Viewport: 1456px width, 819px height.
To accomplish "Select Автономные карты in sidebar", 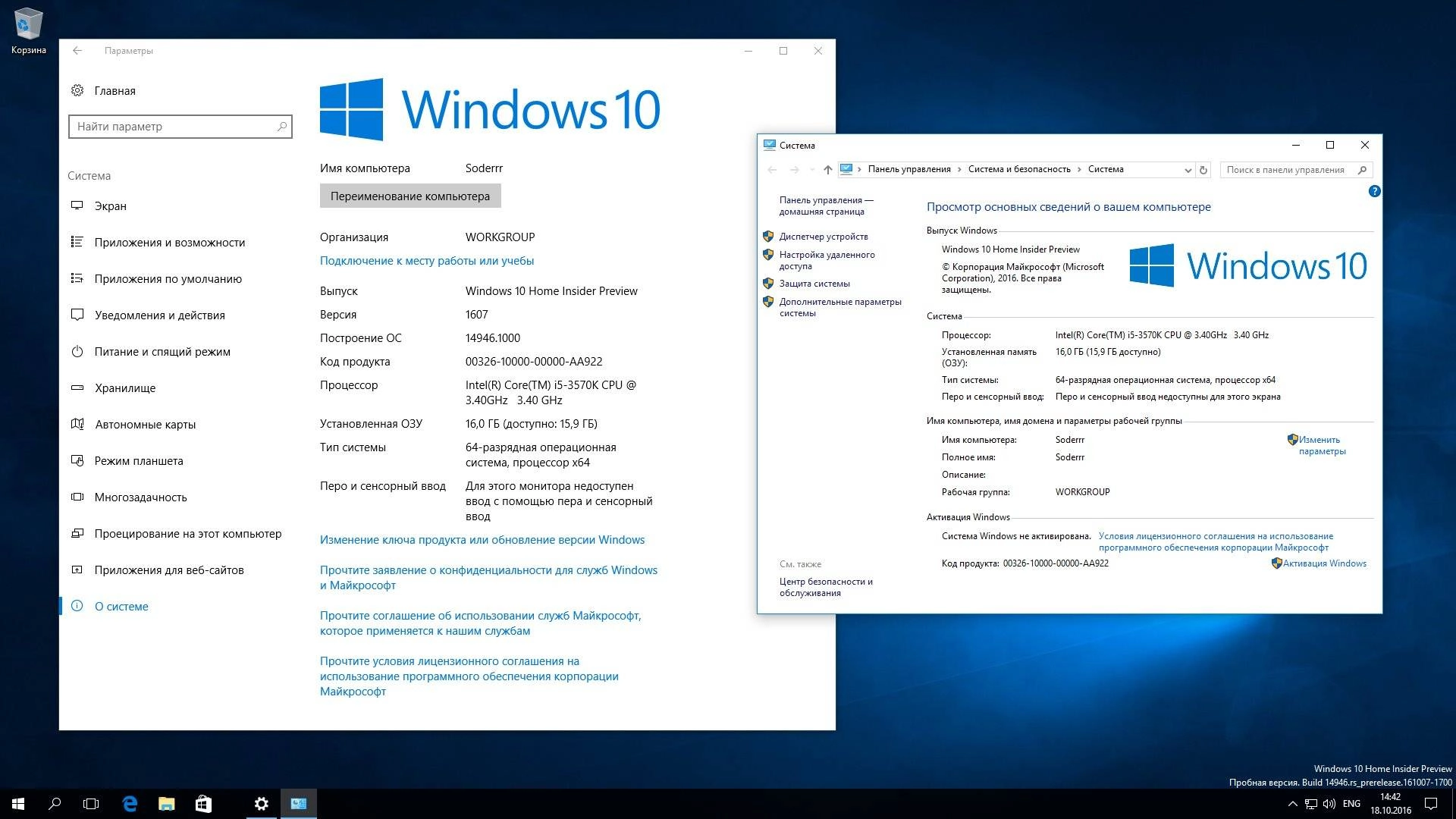I will tap(133, 425).
